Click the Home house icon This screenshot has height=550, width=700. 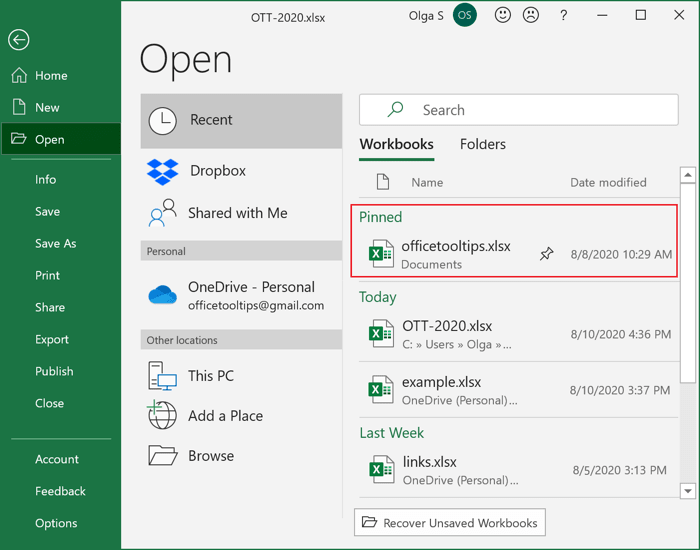tap(19, 75)
